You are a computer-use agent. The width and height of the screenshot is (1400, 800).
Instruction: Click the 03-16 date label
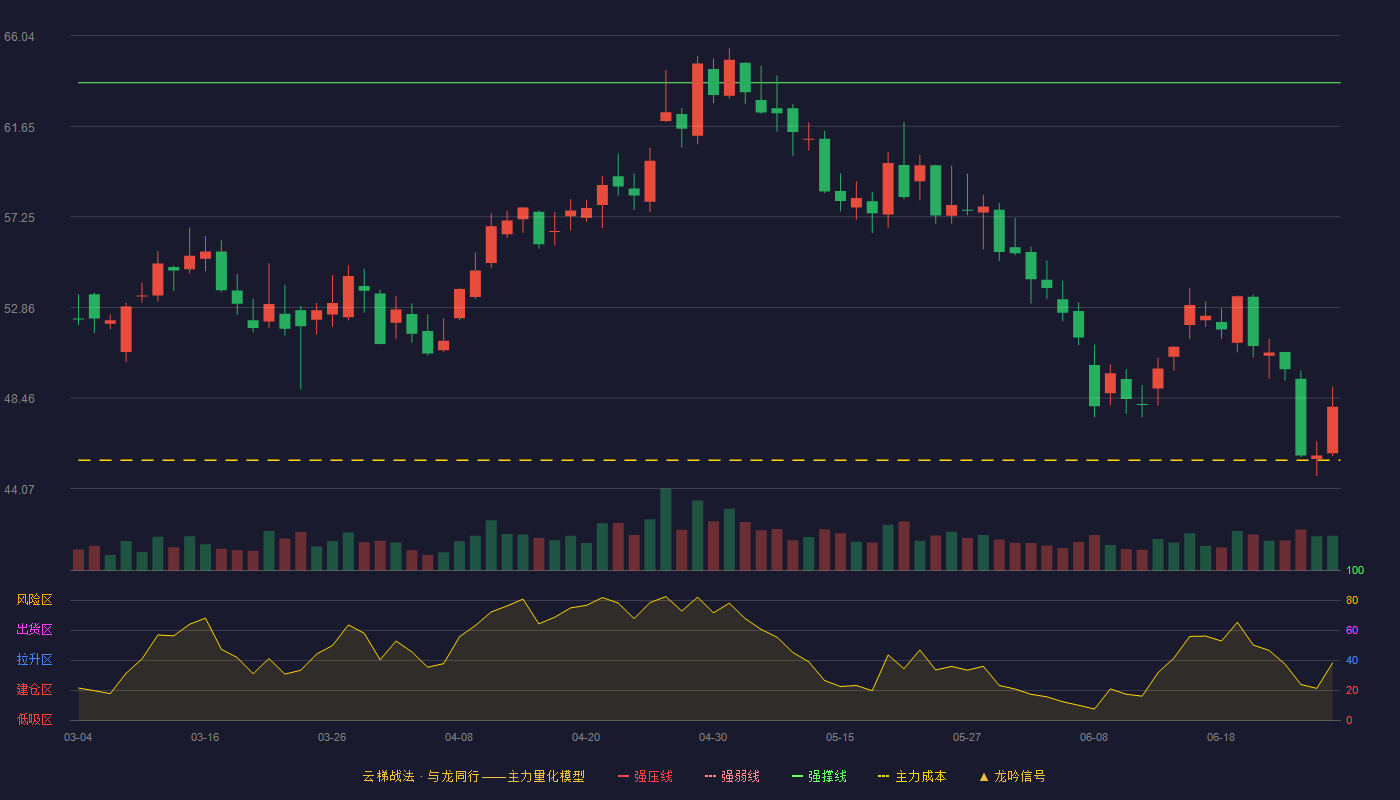205,737
